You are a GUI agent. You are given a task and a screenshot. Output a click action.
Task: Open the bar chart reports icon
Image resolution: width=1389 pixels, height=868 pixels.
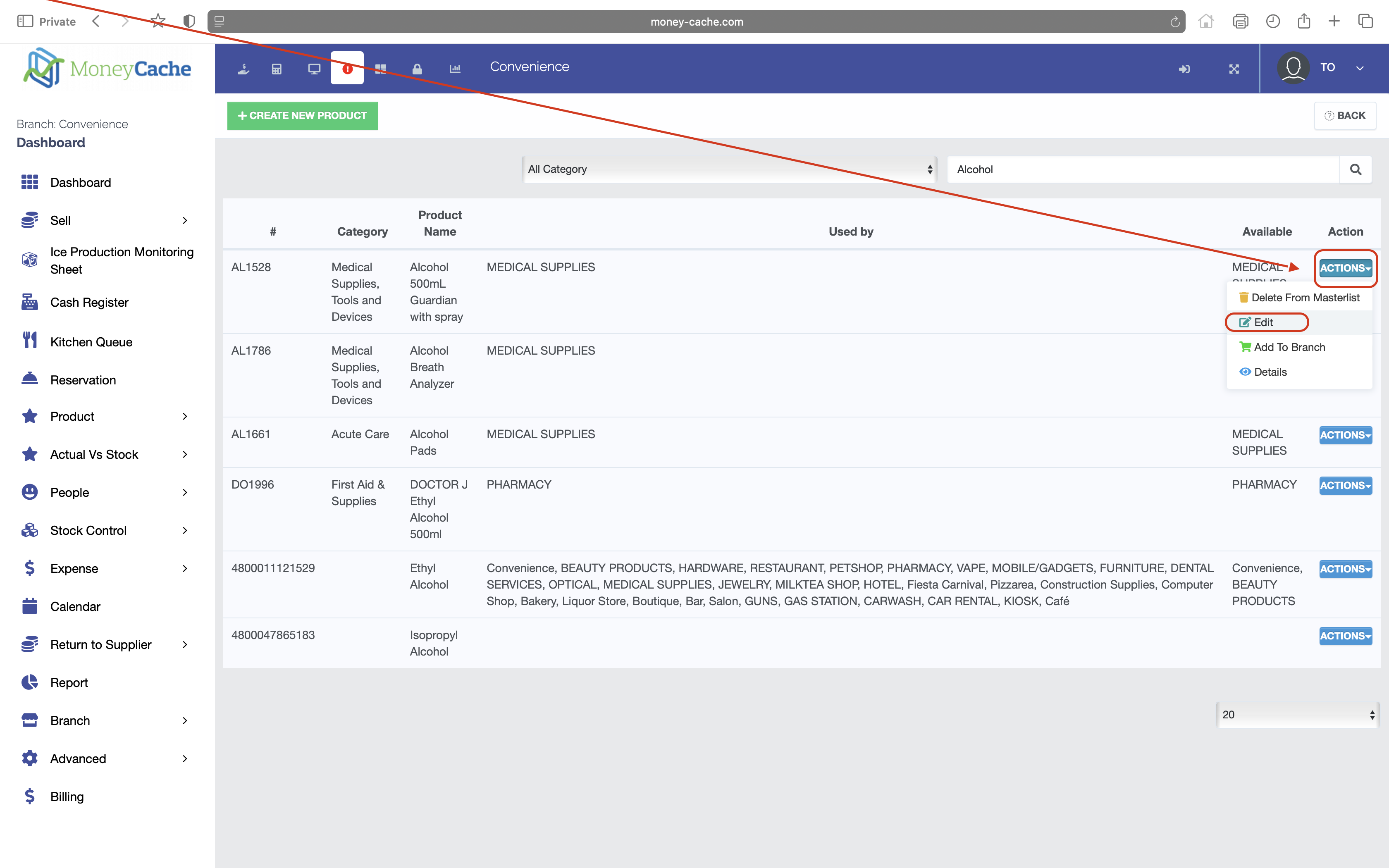coord(455,68)
